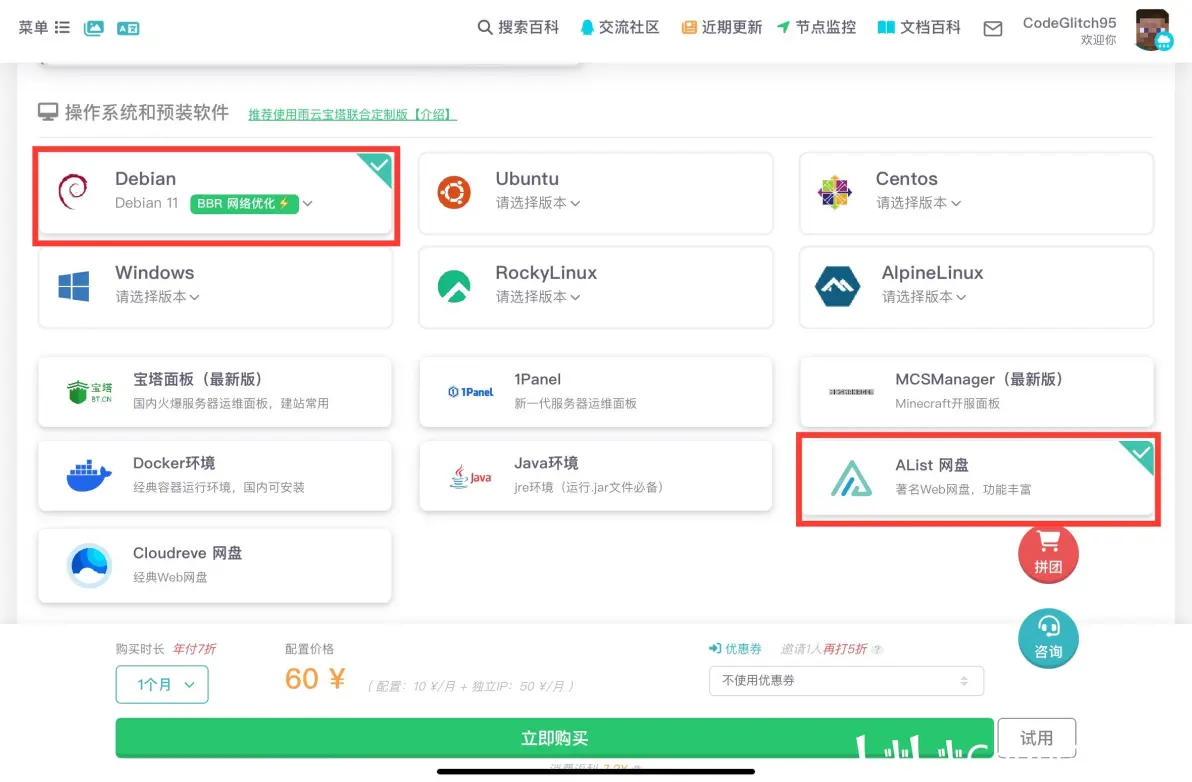This screenshot has height=782, width=1192.
Task: Click the Centos colorful logo
Action: (834, 192)
